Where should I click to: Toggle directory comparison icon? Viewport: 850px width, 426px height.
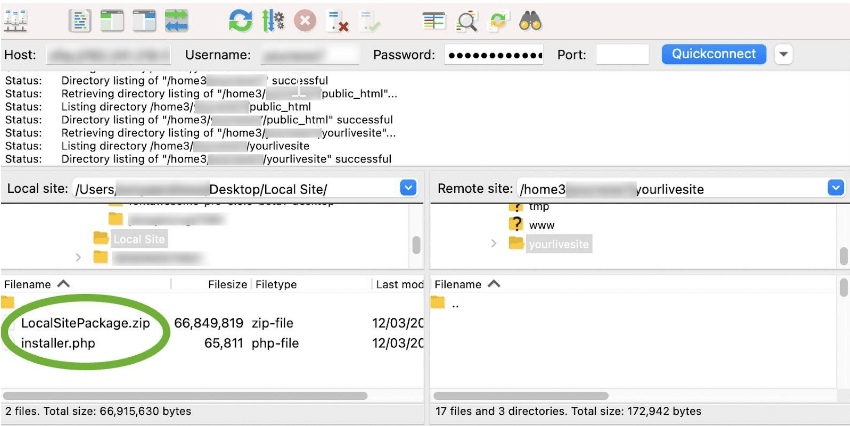466,21
